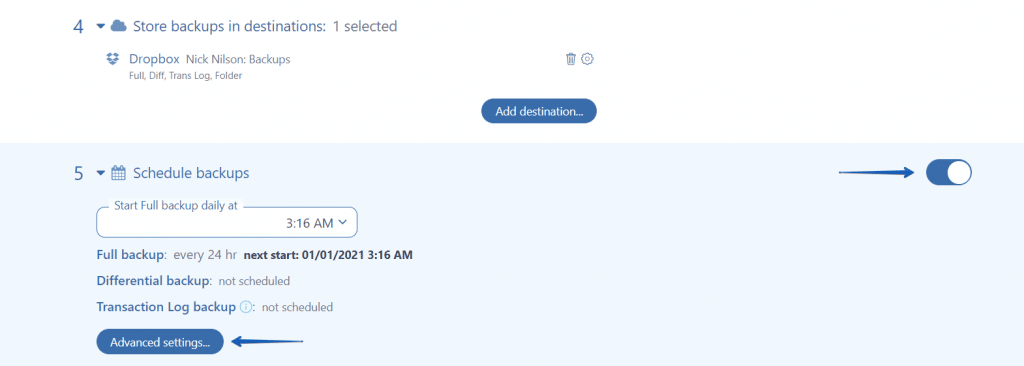The width and height of the screenshot is (1024, 366).
Task: Open the 3:16 AM time chevron
Action: 344,222
